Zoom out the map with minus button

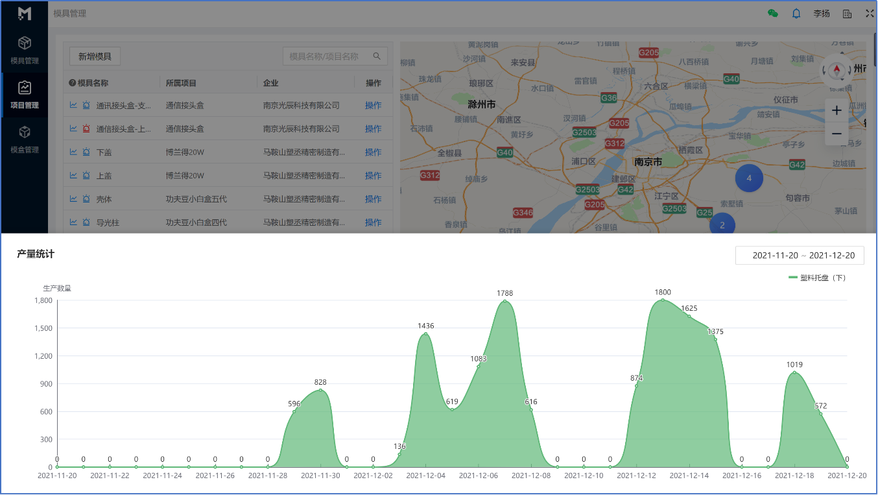pyautogui.click(x=837, y=134)
